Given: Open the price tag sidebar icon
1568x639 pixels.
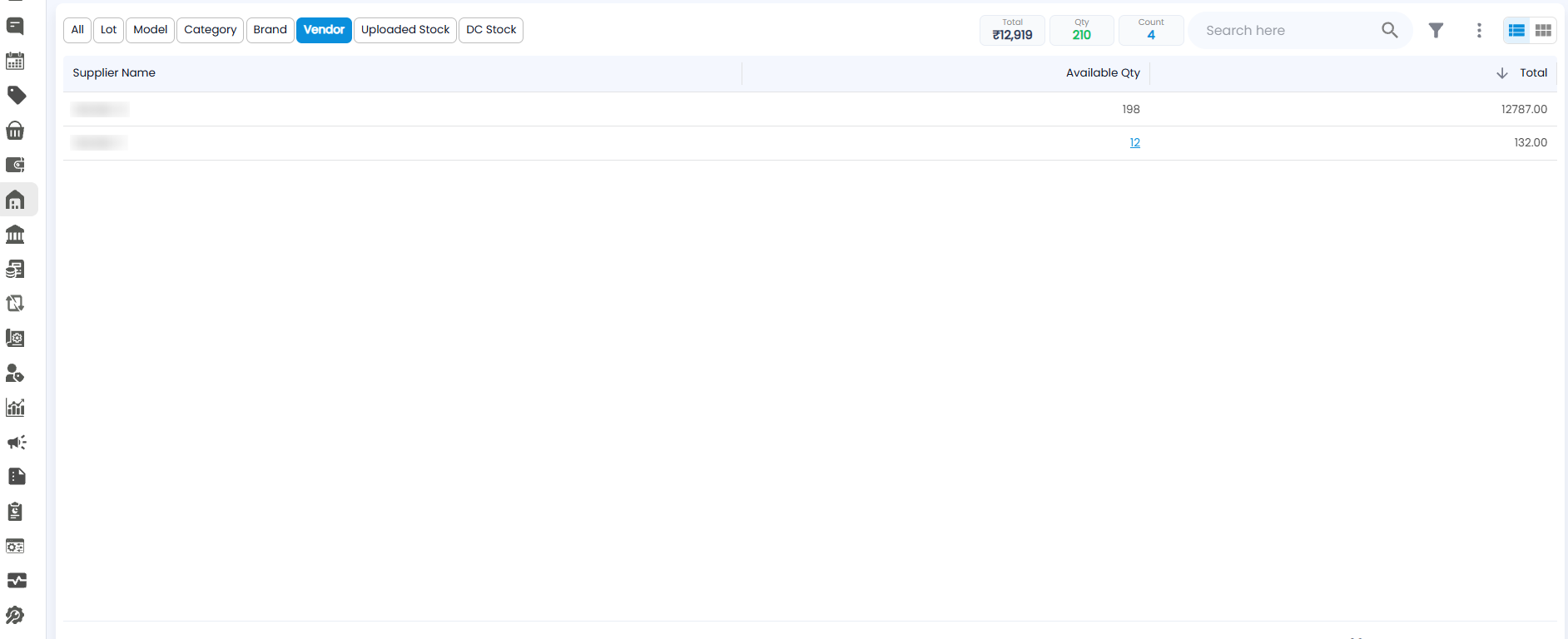Looking at the screenshot, I should click(x=16, y=96).
